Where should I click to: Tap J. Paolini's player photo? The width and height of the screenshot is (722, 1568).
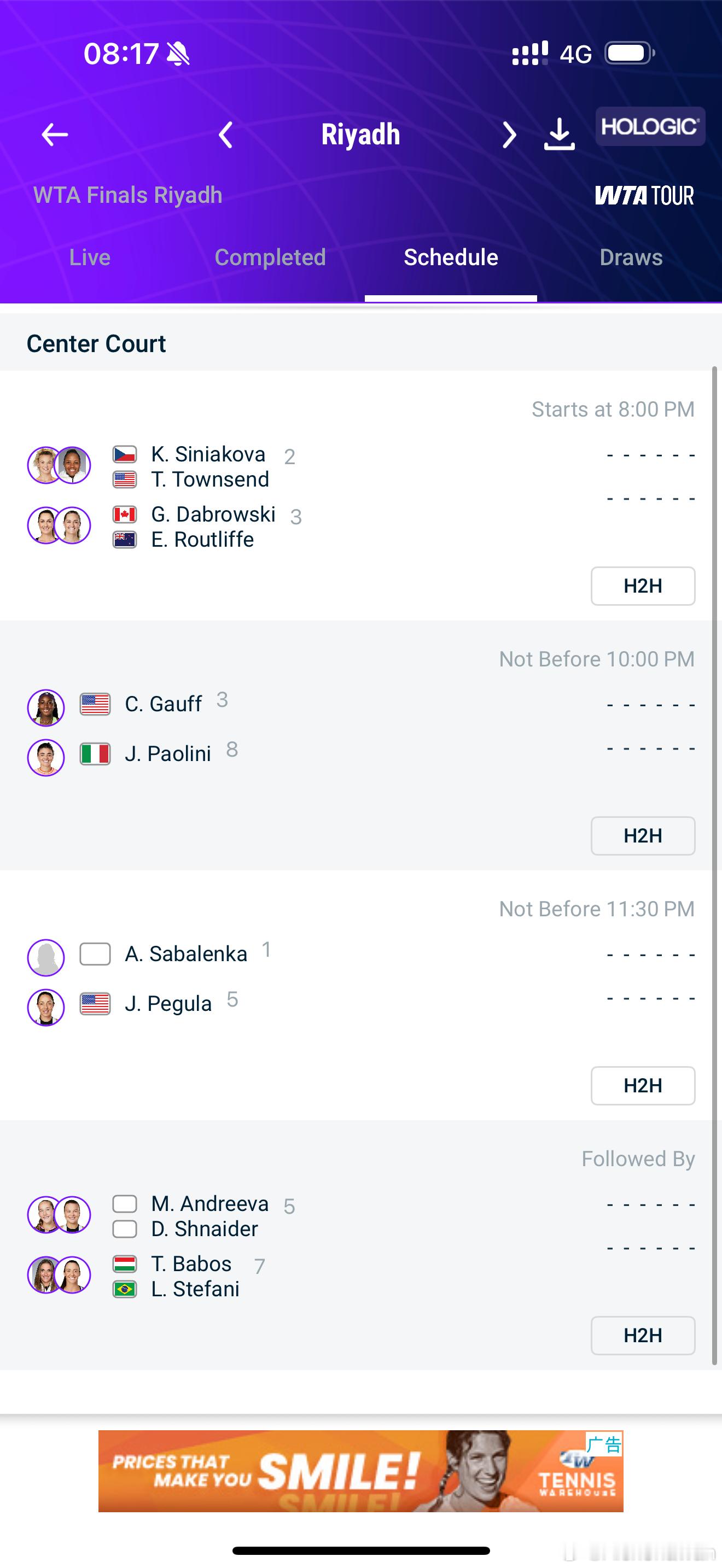46,757
